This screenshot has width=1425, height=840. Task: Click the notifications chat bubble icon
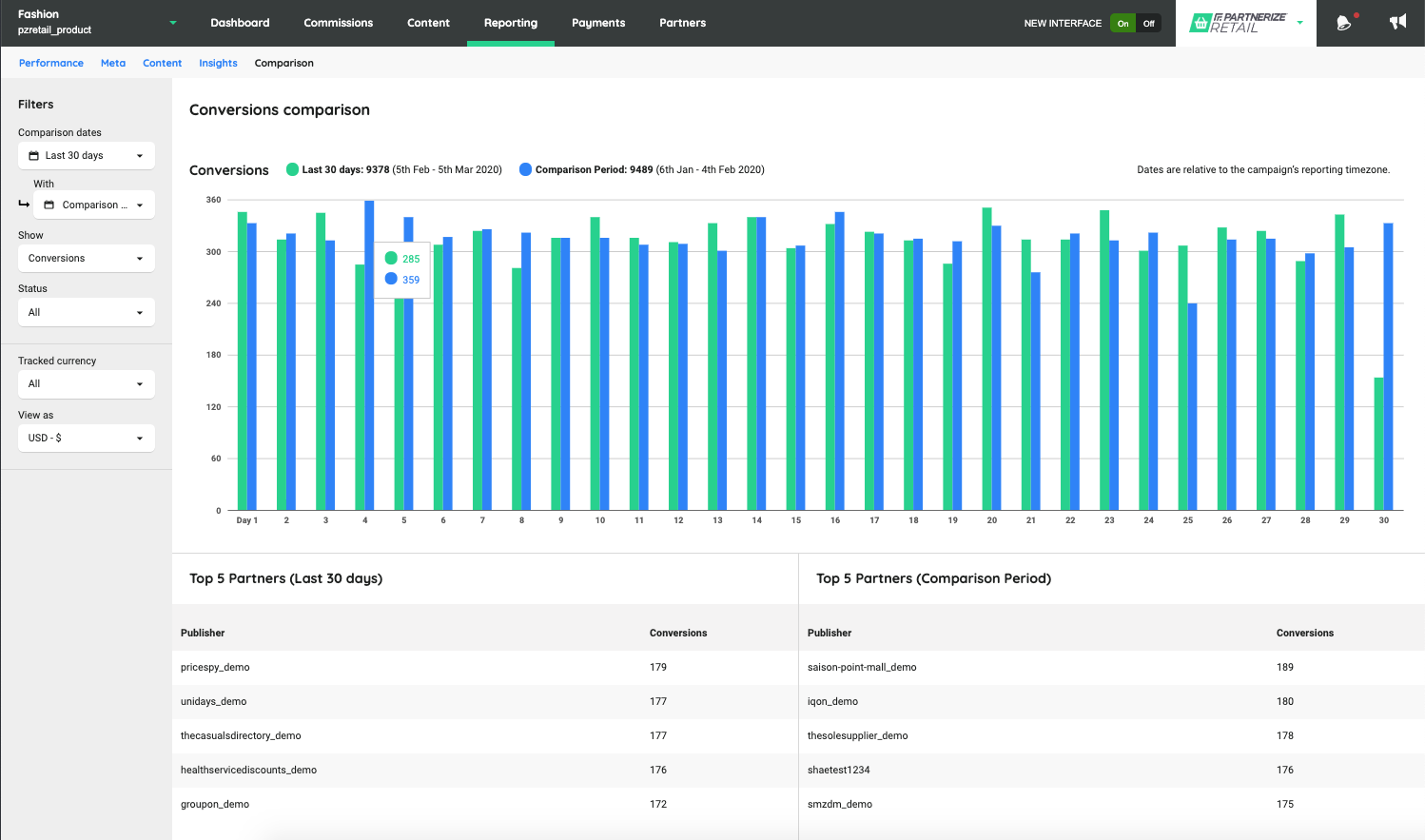click(1343, 23)
